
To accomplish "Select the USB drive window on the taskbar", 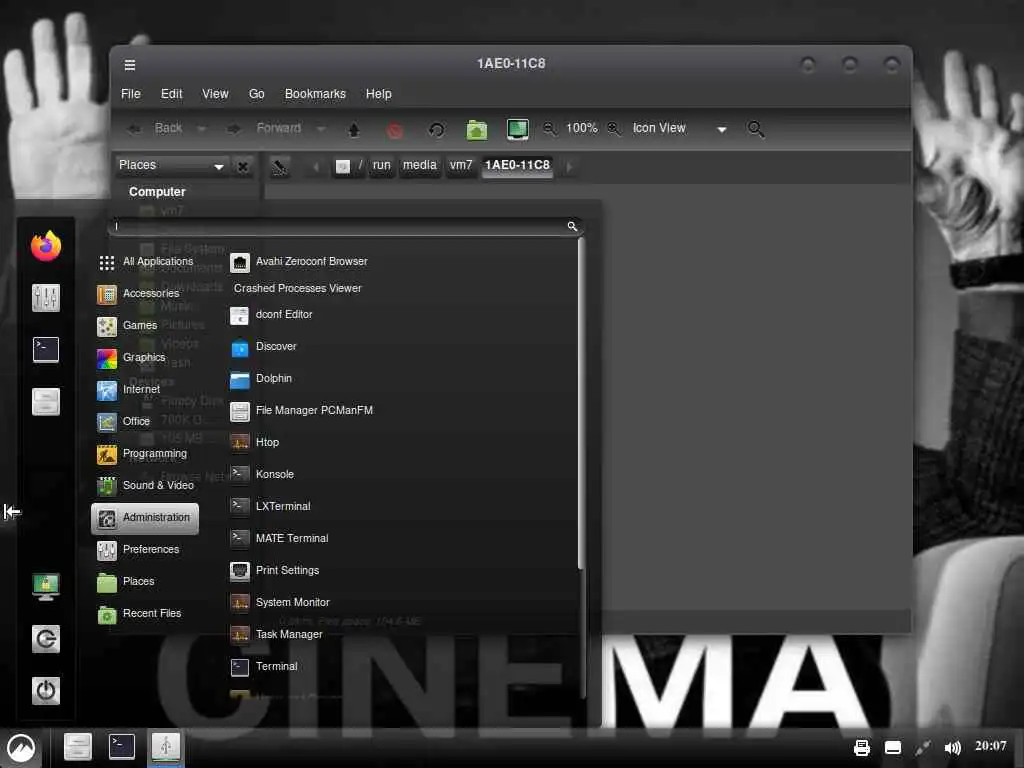I will 165,747.
